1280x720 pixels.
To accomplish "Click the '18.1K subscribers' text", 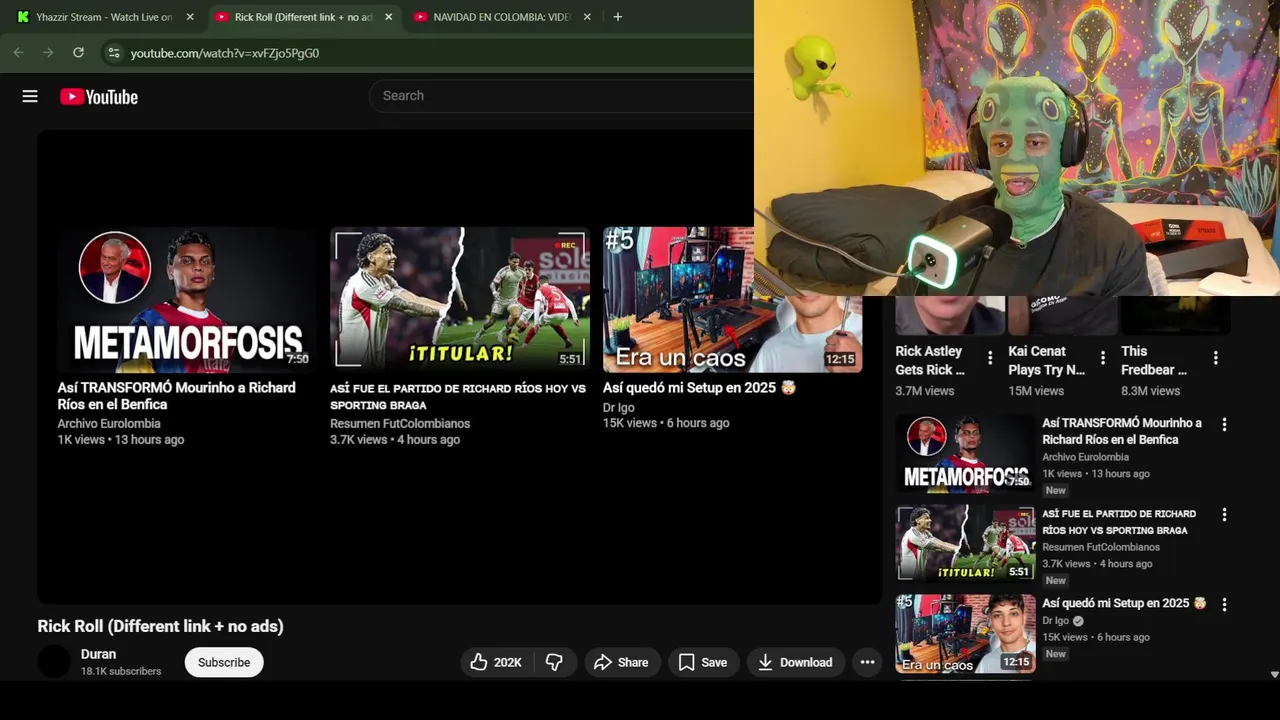I will pos(121,671).
